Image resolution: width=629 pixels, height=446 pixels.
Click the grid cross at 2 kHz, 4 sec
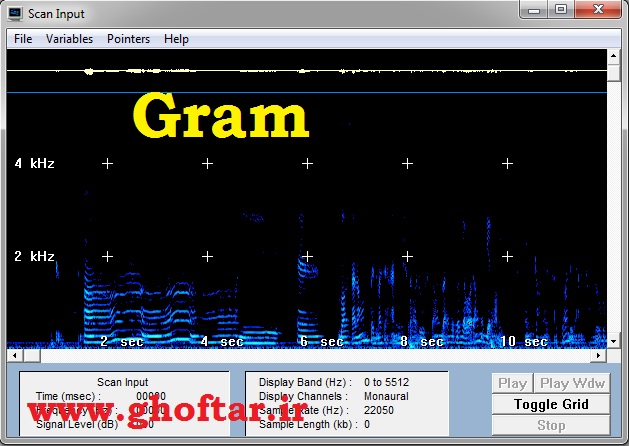(x=207, y=256)
